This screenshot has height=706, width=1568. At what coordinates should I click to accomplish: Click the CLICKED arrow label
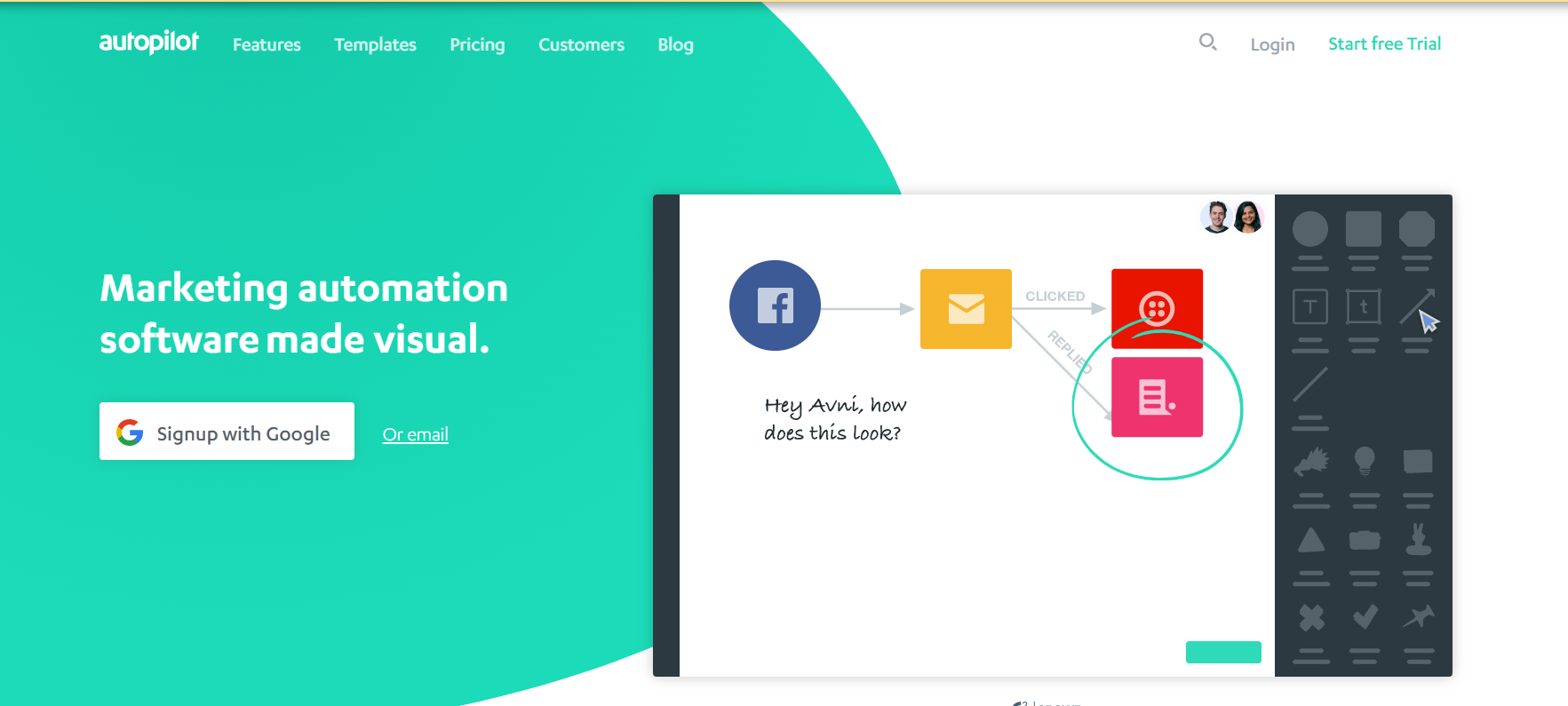1055,297
